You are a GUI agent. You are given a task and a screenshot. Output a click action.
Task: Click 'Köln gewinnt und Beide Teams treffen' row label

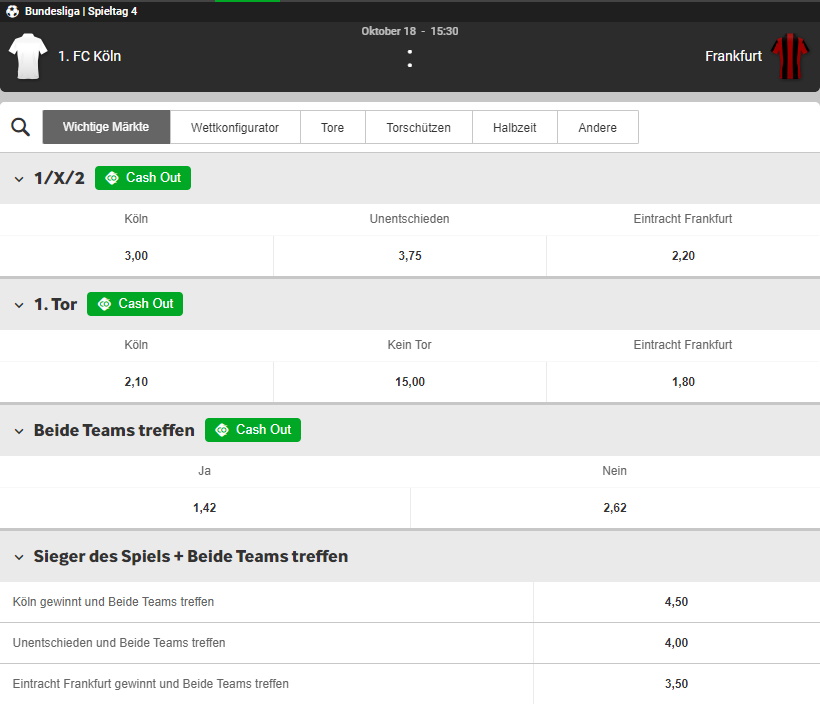(x=113, y=602)
